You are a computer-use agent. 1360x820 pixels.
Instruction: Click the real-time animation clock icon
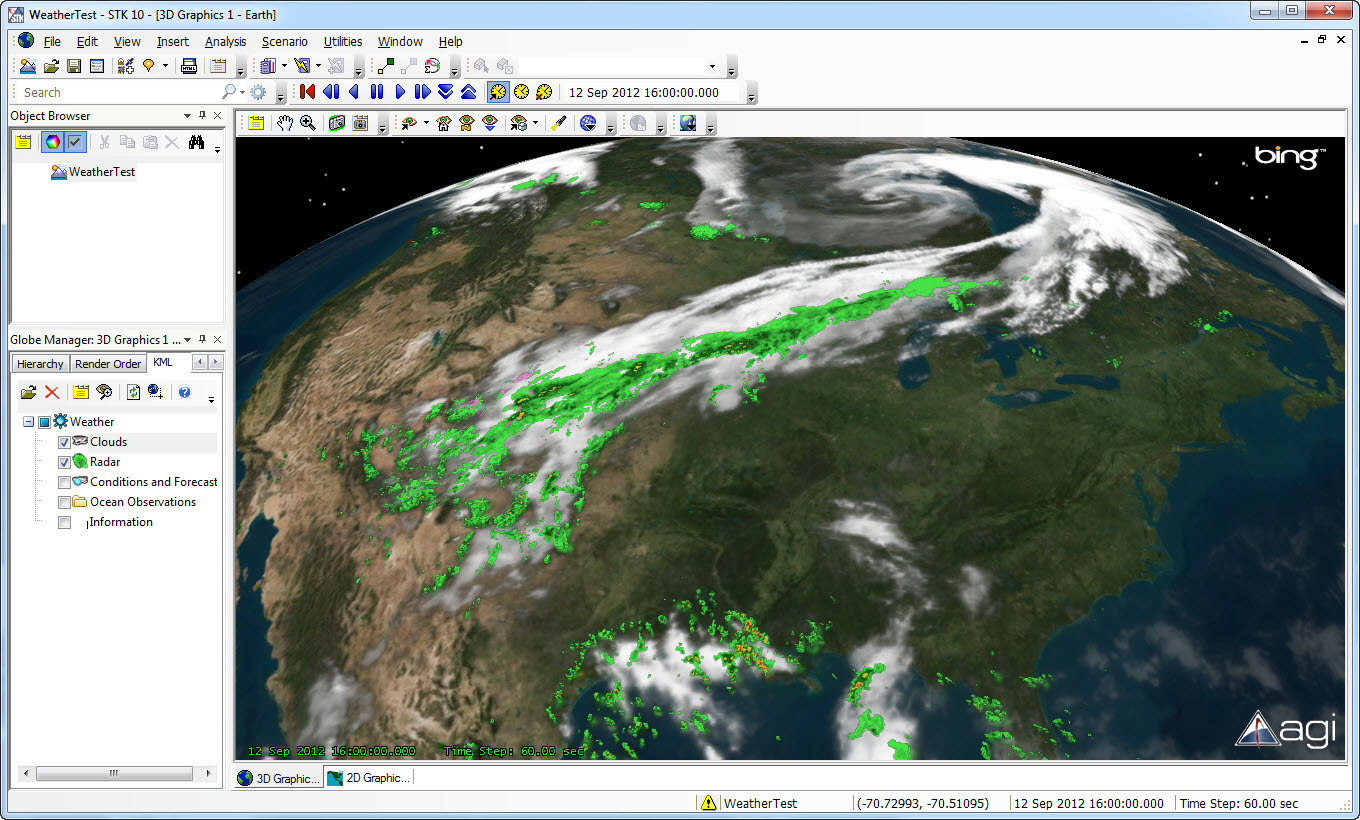[x=521, y=92]
